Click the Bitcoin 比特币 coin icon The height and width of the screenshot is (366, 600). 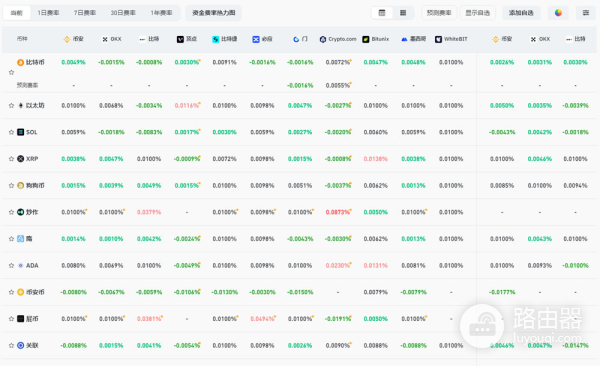coord(20,62)
